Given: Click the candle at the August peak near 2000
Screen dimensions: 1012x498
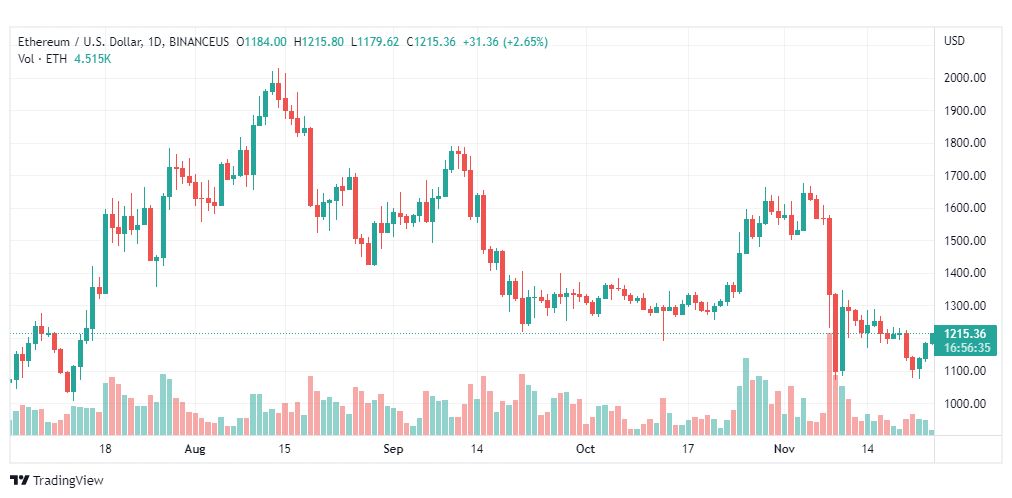Looking at the screenshot, I should pos(278,90).
